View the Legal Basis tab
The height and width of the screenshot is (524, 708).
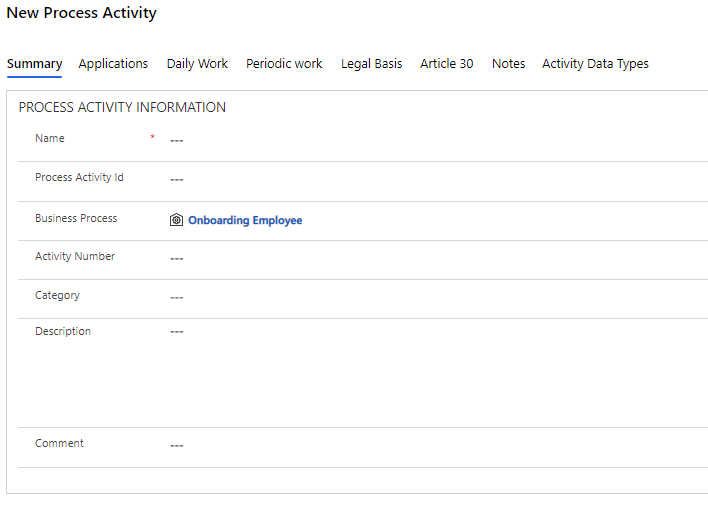[371, 64]
